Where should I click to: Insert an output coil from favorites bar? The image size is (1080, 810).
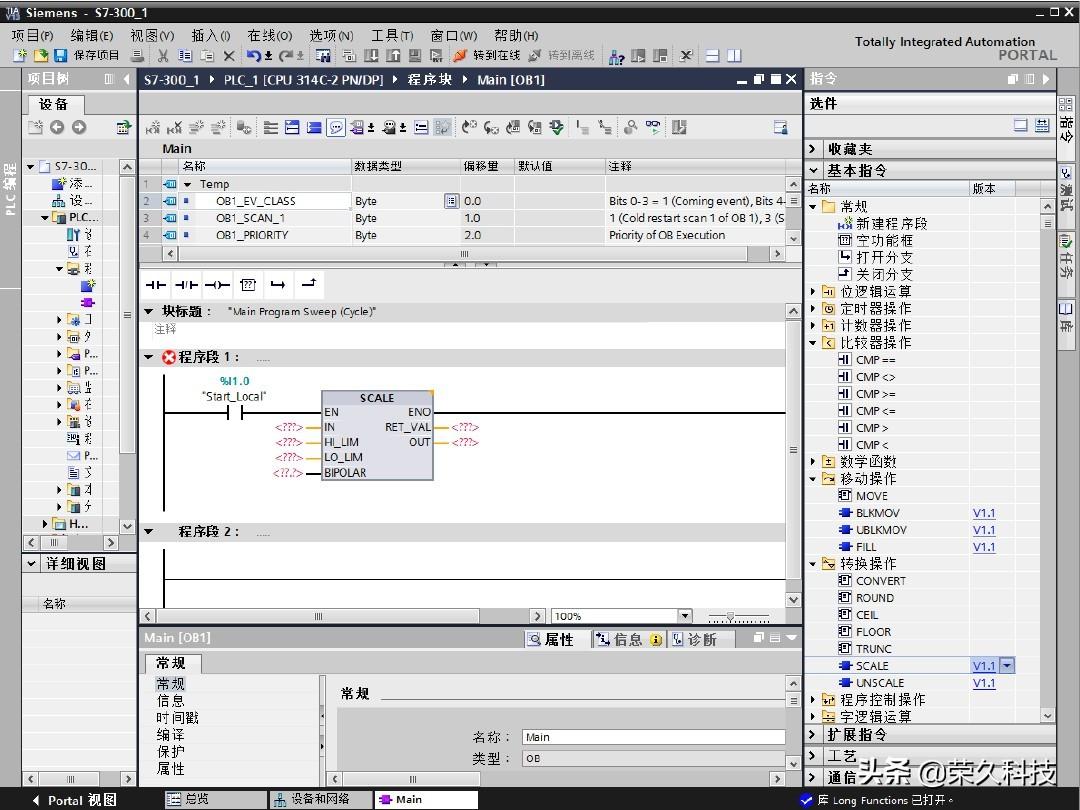click(217, 285)
